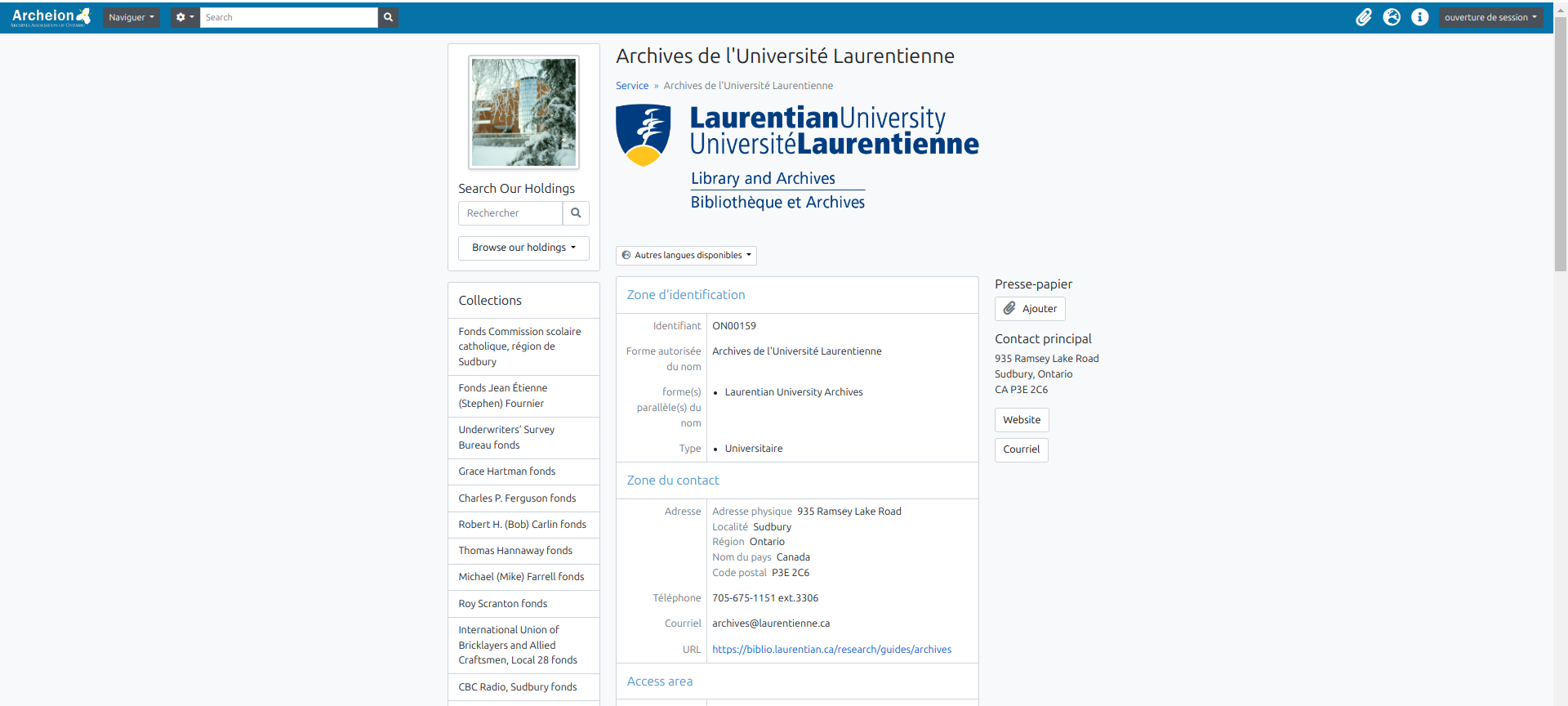Viewport: 1568px width, 706px height.
Task: Focus the Rechercher holdings field
Action: click(510, 213)
